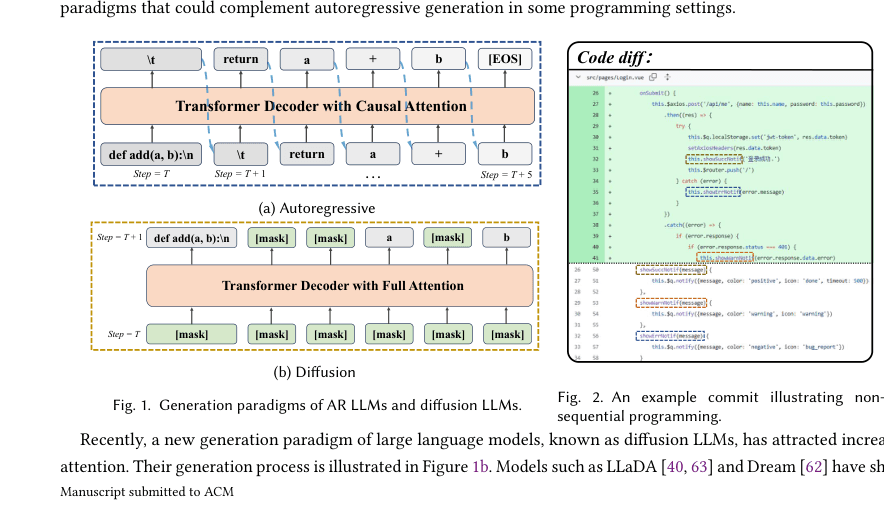Click 'def add(a, b):\n' box in Autoregressive figure
This screenshot has width=884, height=516.
point(151,154)
